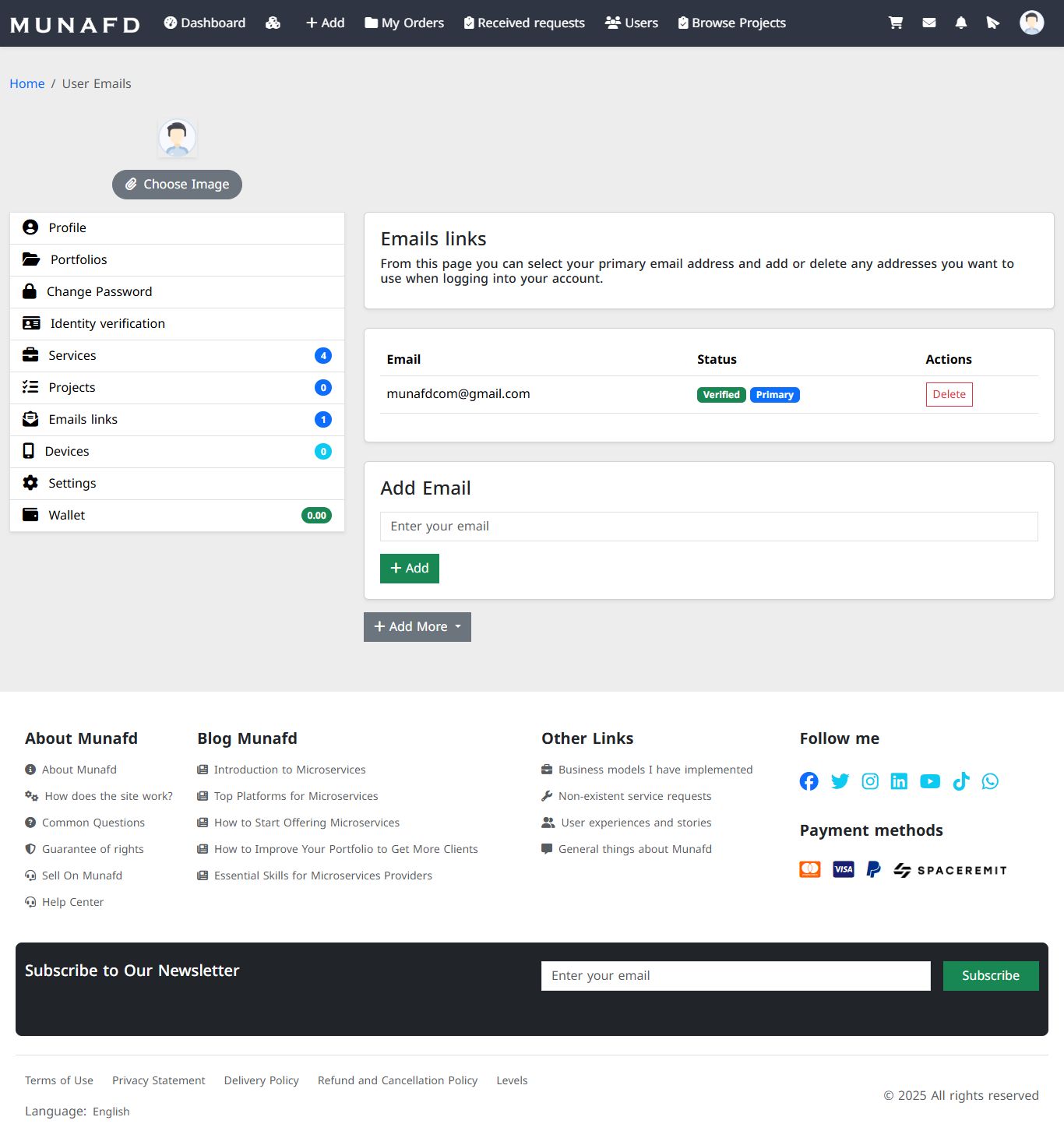Open the user avatar menu in navbar
The image size is (1064, 1124).
[1032, 23]
